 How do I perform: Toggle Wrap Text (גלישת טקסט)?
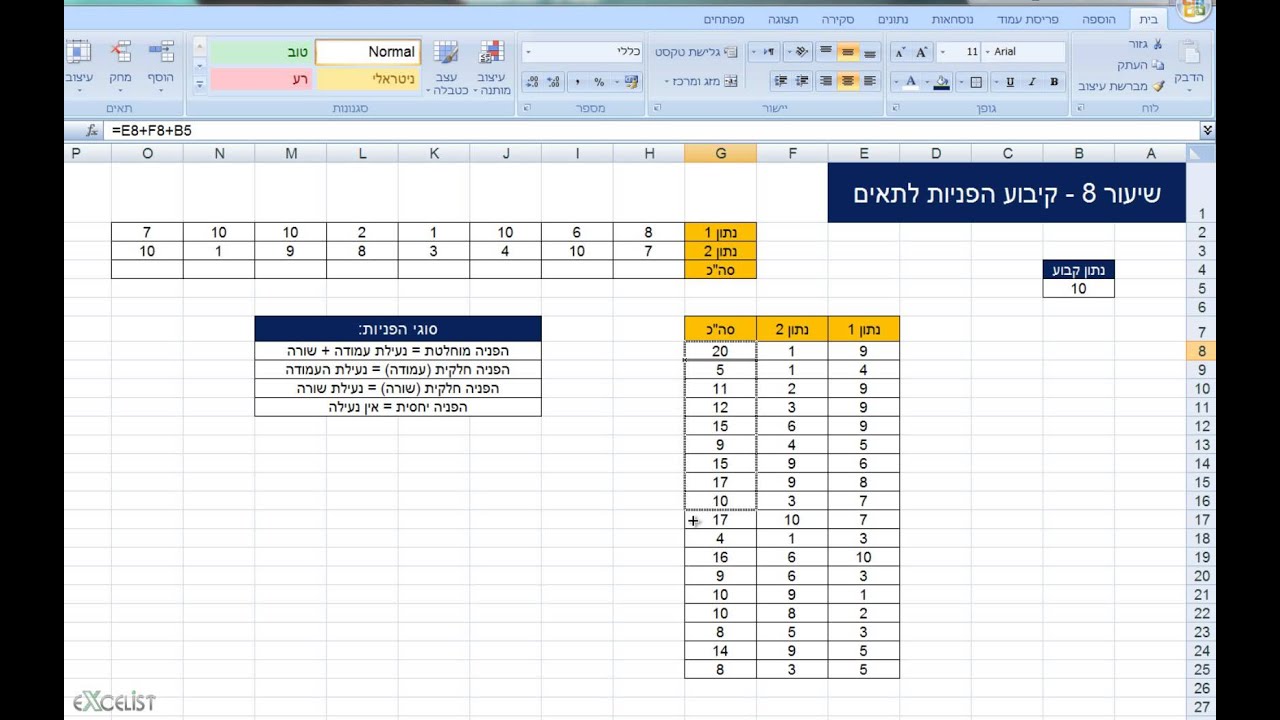click(x=696, y=51)
